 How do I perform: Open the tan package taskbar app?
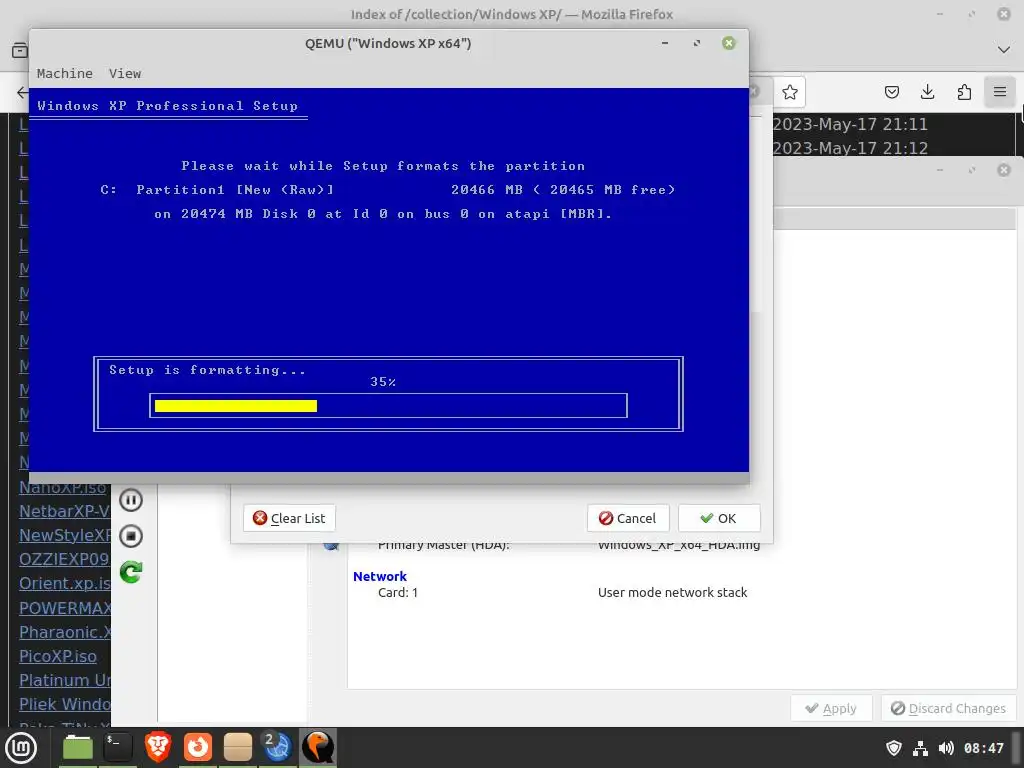(x=238, y=747)
